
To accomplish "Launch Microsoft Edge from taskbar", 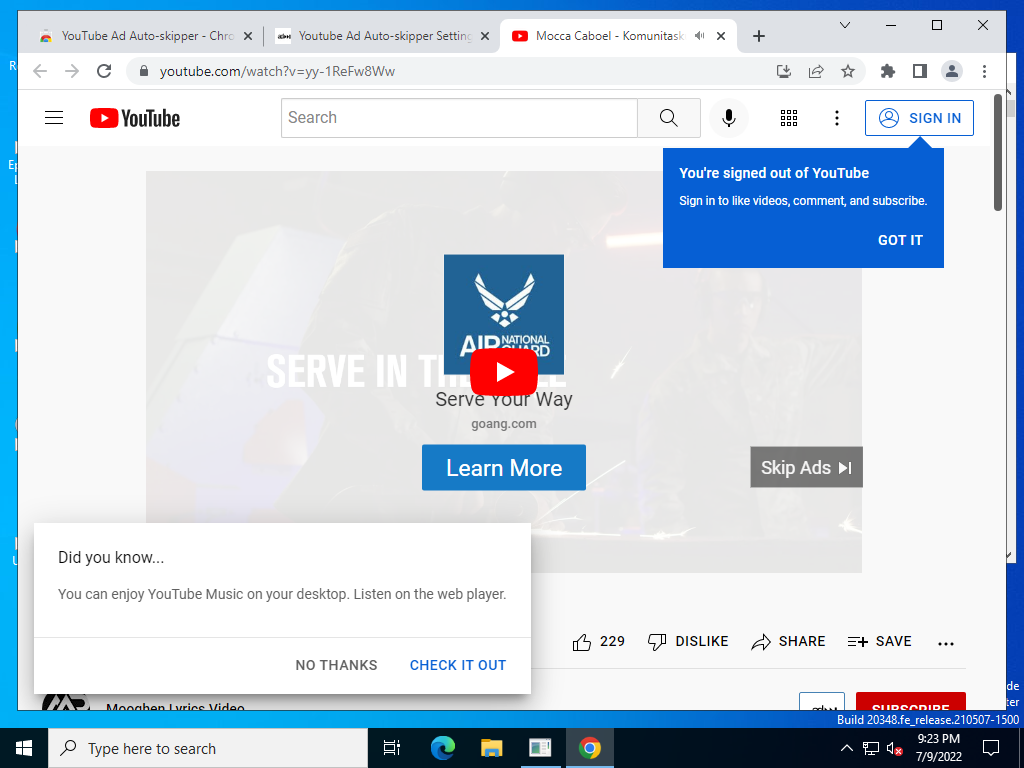I will [x=442, y=748].
